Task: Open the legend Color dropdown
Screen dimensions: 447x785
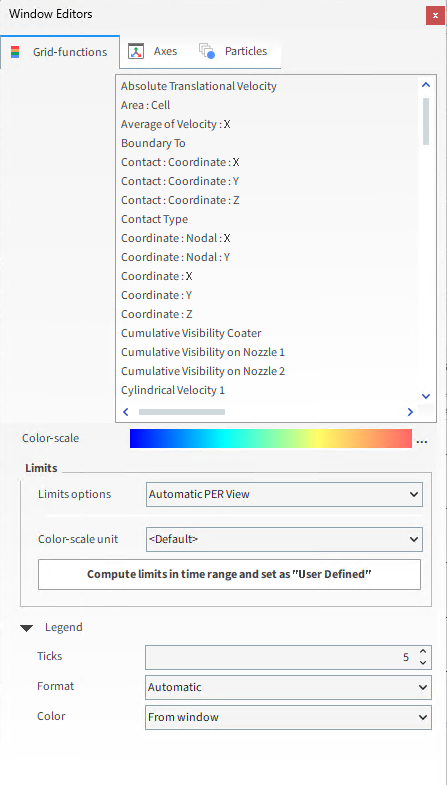Action: pos(288,717)
